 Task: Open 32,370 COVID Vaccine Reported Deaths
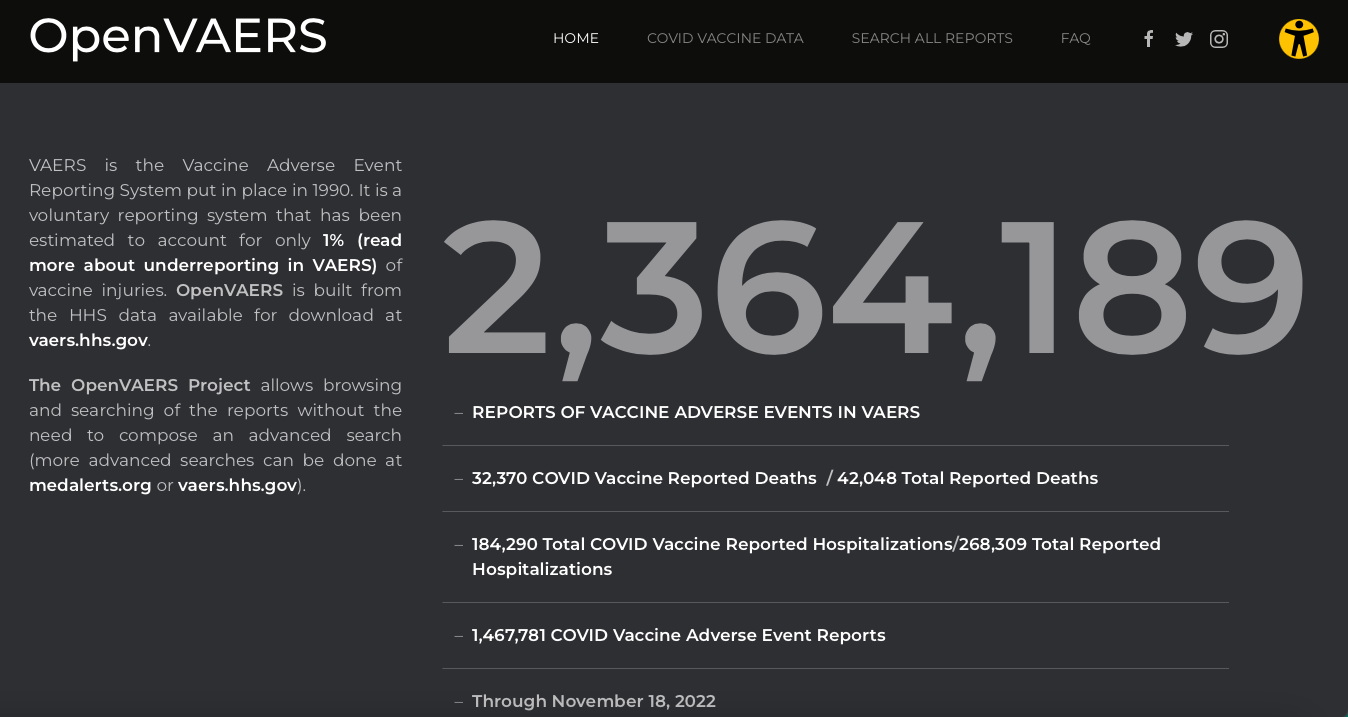coord(644,478)
